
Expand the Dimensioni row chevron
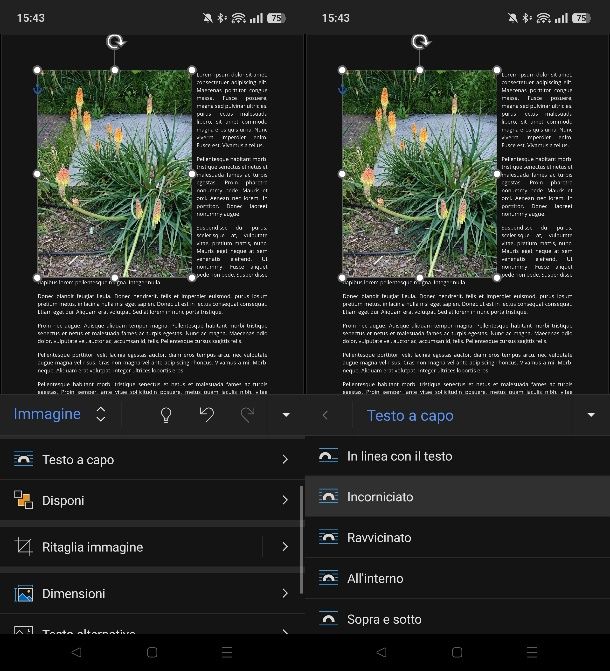[x=285, y=594]
